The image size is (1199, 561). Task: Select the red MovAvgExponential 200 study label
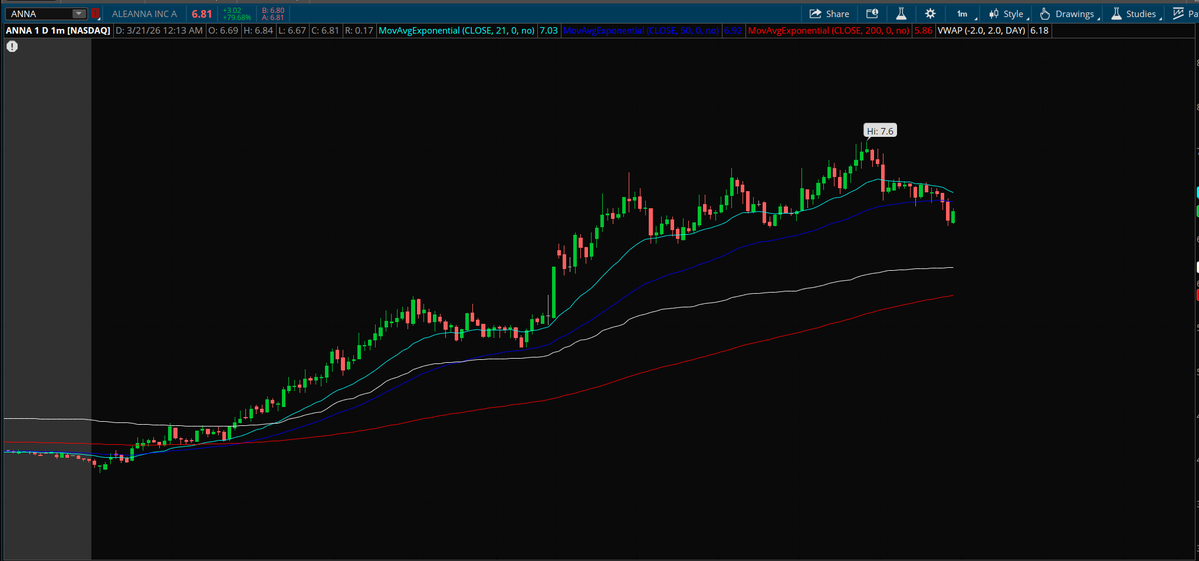829,31
